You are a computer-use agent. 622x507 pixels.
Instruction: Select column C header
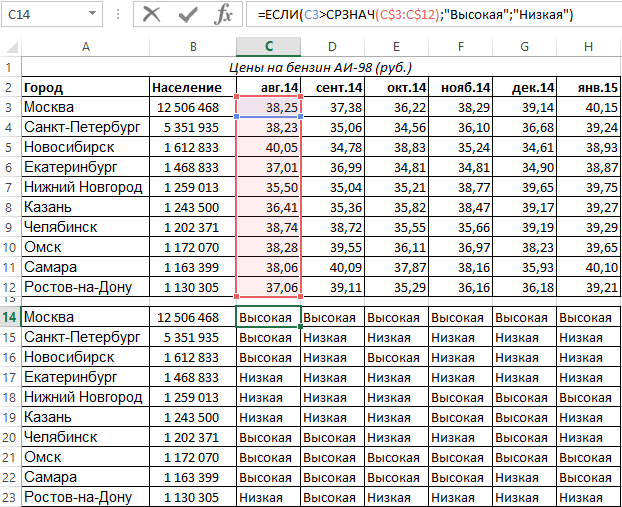(x=268, y=46)
